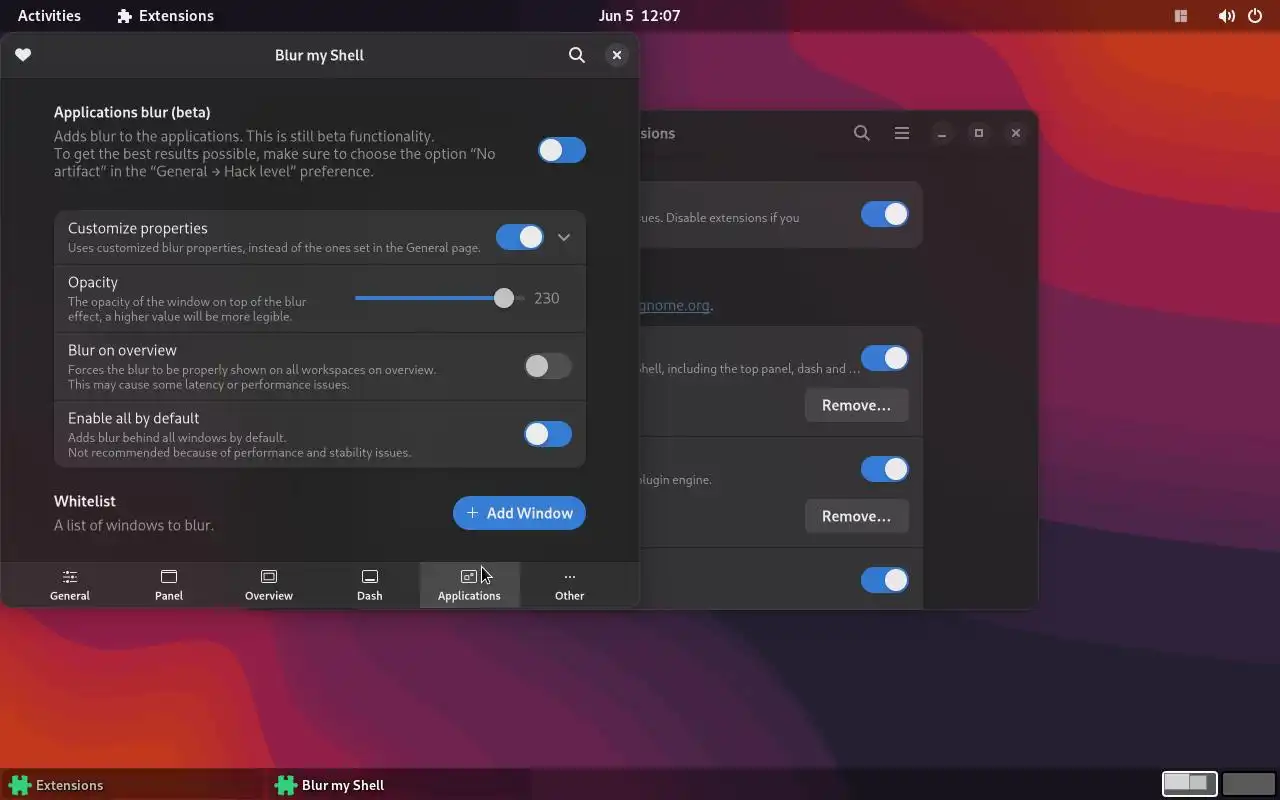Open the gnome.org link in Extensions window
Viewport: 1280px width, 800px height.
(x=675, y=305)
